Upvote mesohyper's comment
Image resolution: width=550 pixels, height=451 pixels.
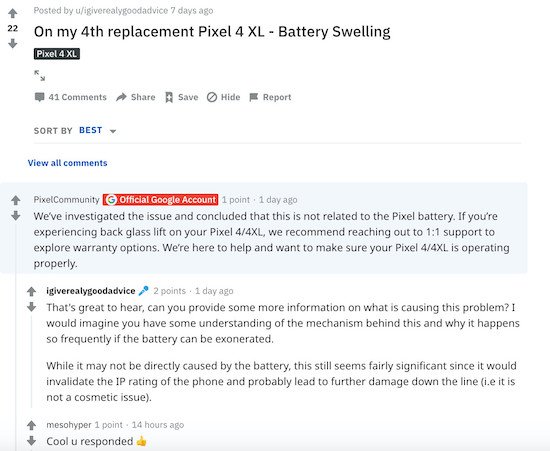pyautogui.click(x=32, y=425)
